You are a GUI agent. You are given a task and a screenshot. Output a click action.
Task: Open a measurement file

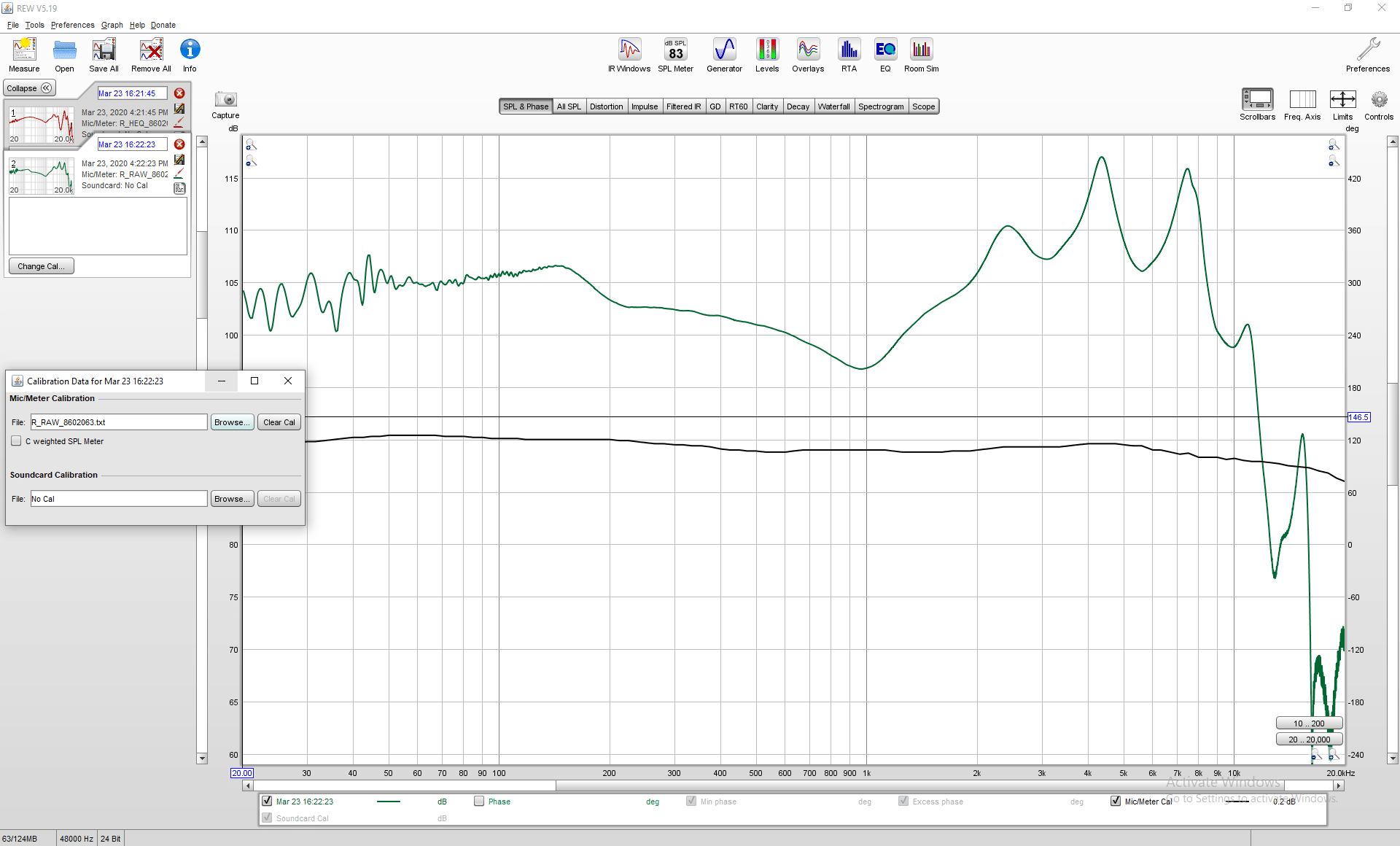click(x=64, y=55)
